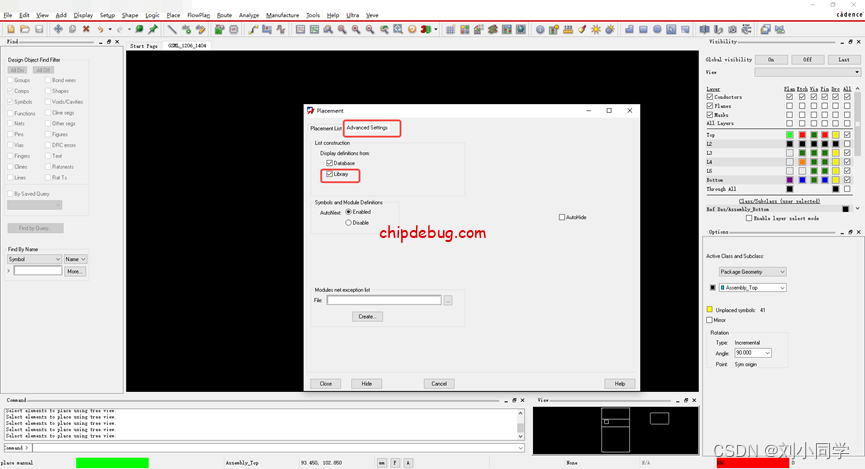This screenshot has height=469, width=865.
Task: Click the Top layer green Plan swatch
Action: (789, 135)
